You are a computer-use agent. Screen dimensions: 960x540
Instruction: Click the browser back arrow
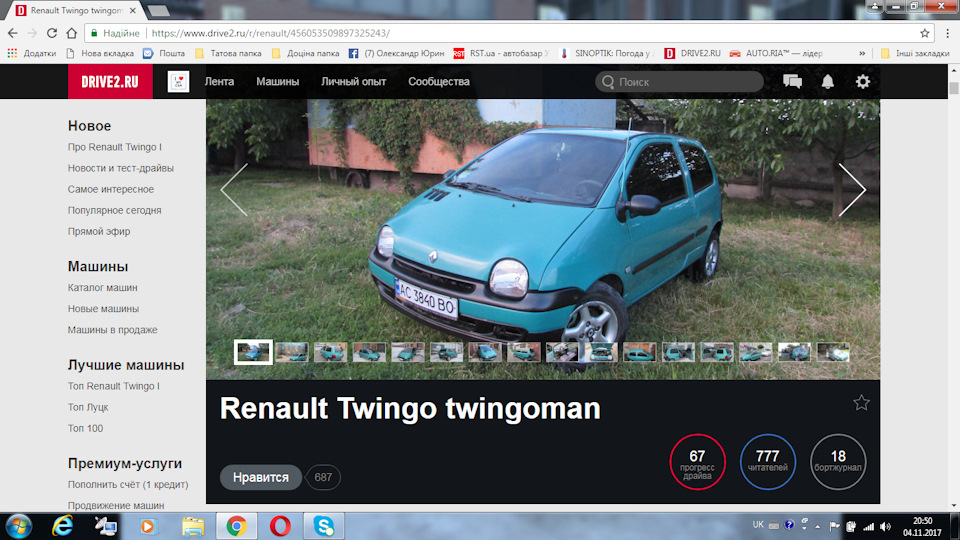(x=13, y=33)
